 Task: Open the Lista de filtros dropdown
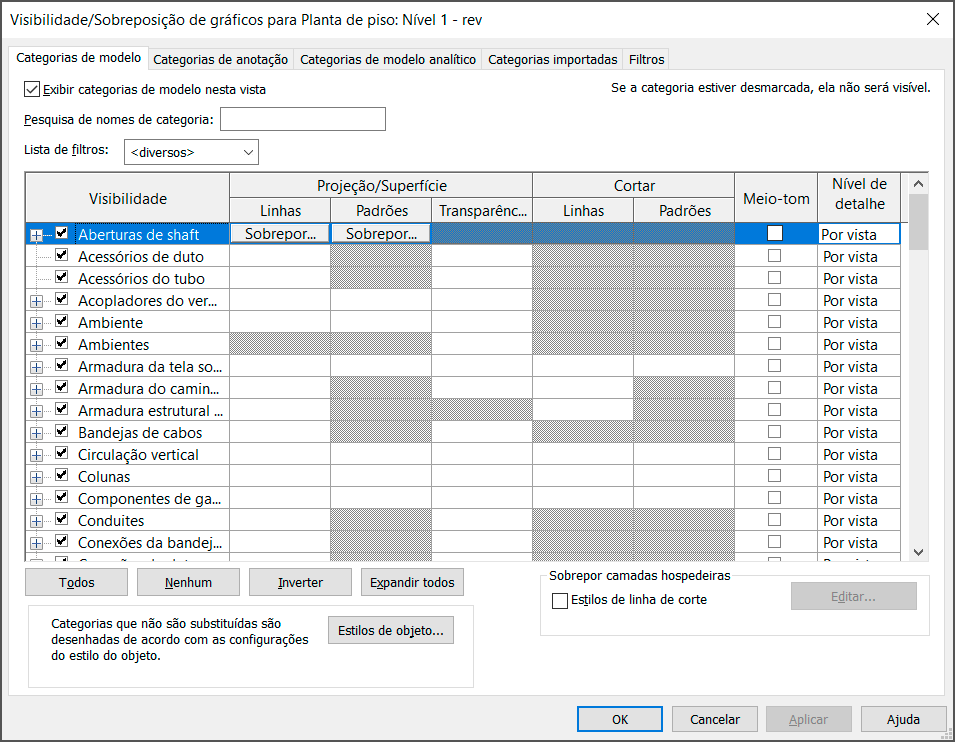tap(191, 152)
